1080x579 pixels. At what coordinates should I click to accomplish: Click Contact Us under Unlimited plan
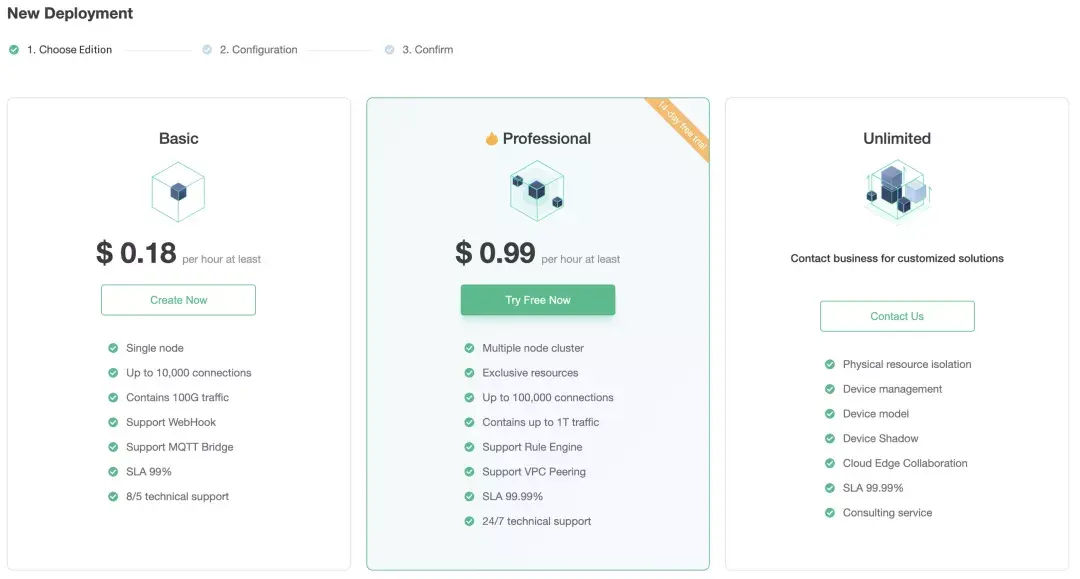click(x=896, y=316)
